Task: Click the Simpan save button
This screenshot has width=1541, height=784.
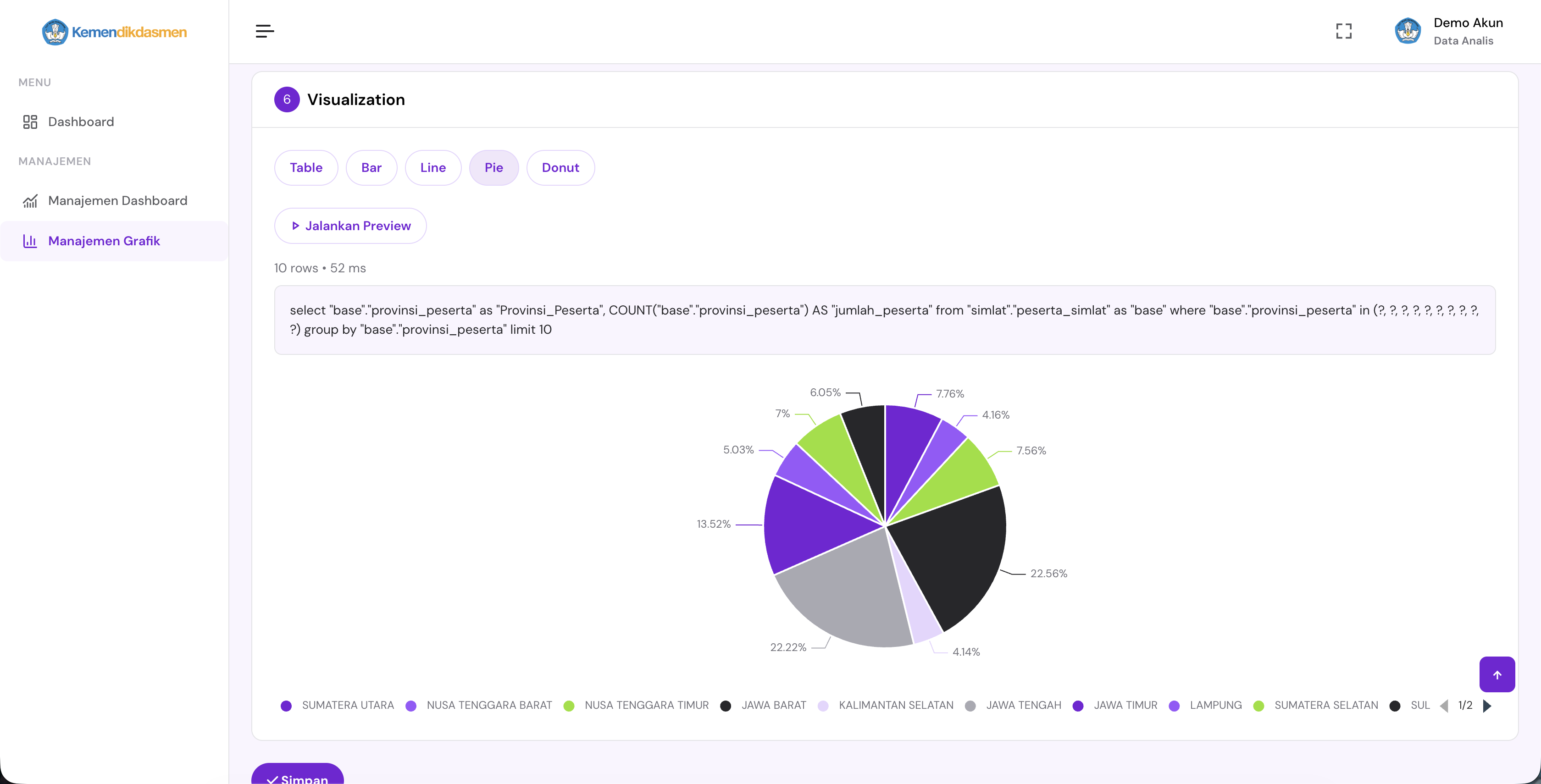Action: pos(297,775)
